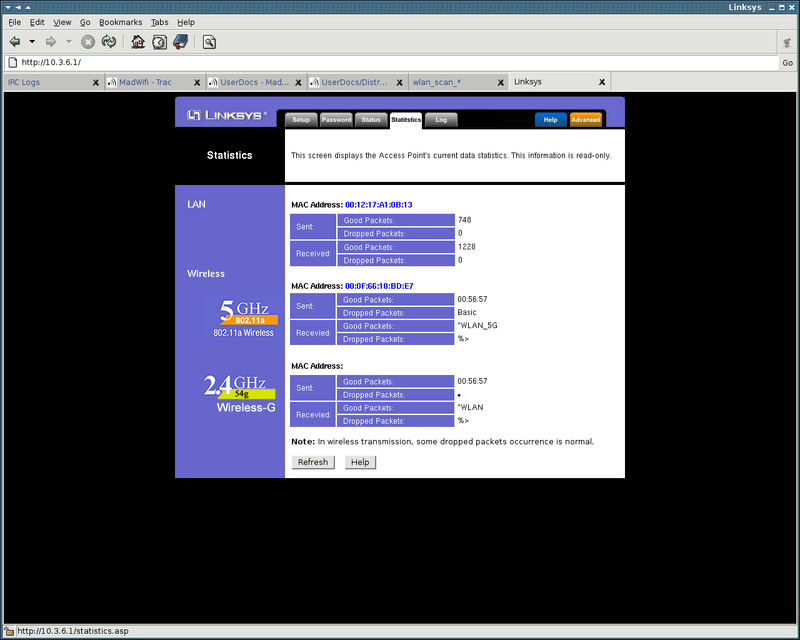Viewport: 800px width, 640px height.
Task: Open the Bookmarks menu
Action: pos(120,22)
